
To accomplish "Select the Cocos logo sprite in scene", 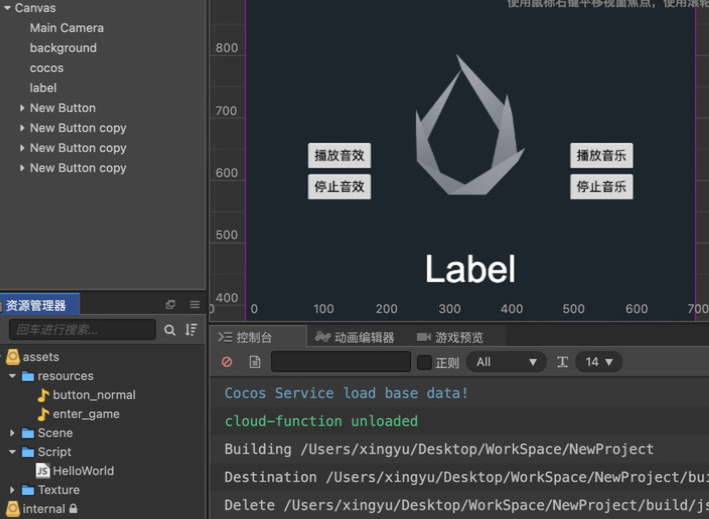I will (469, 126).
